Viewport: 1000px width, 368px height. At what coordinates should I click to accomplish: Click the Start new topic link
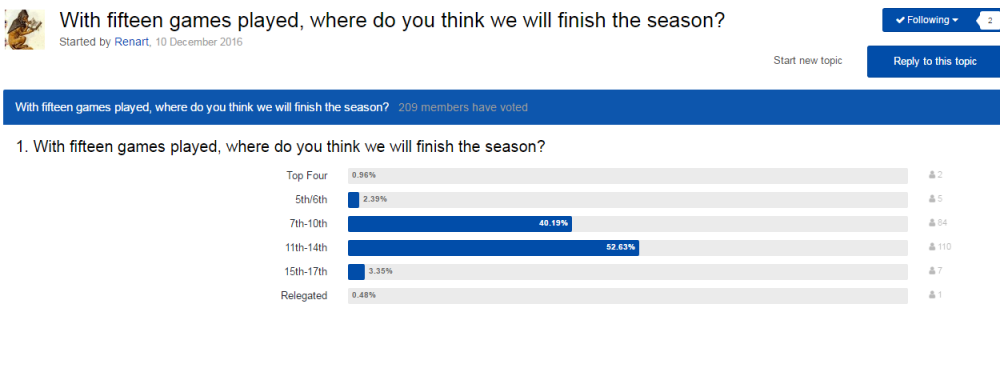coord(807,61)
